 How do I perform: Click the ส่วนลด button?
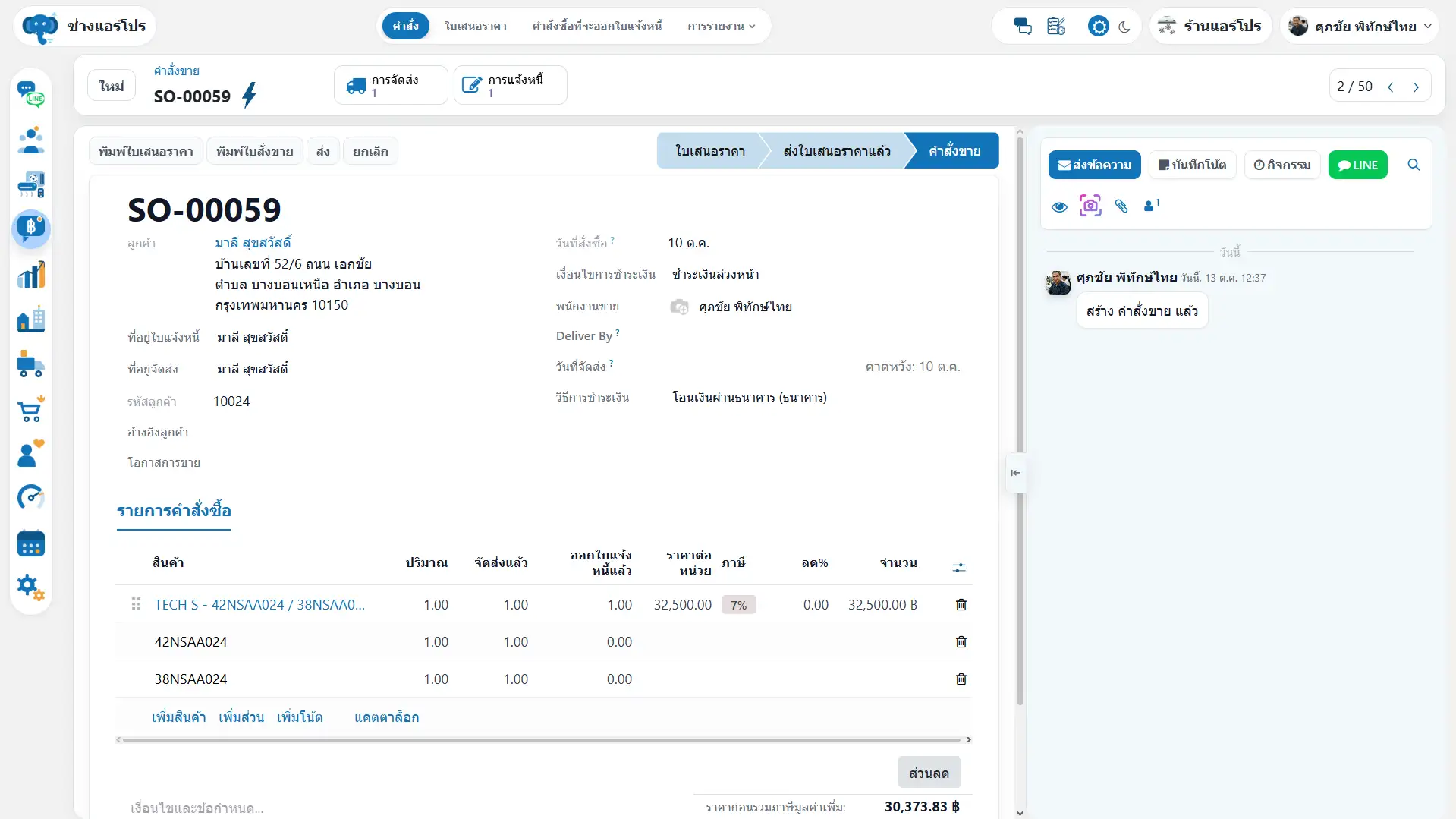click(929, 773)
